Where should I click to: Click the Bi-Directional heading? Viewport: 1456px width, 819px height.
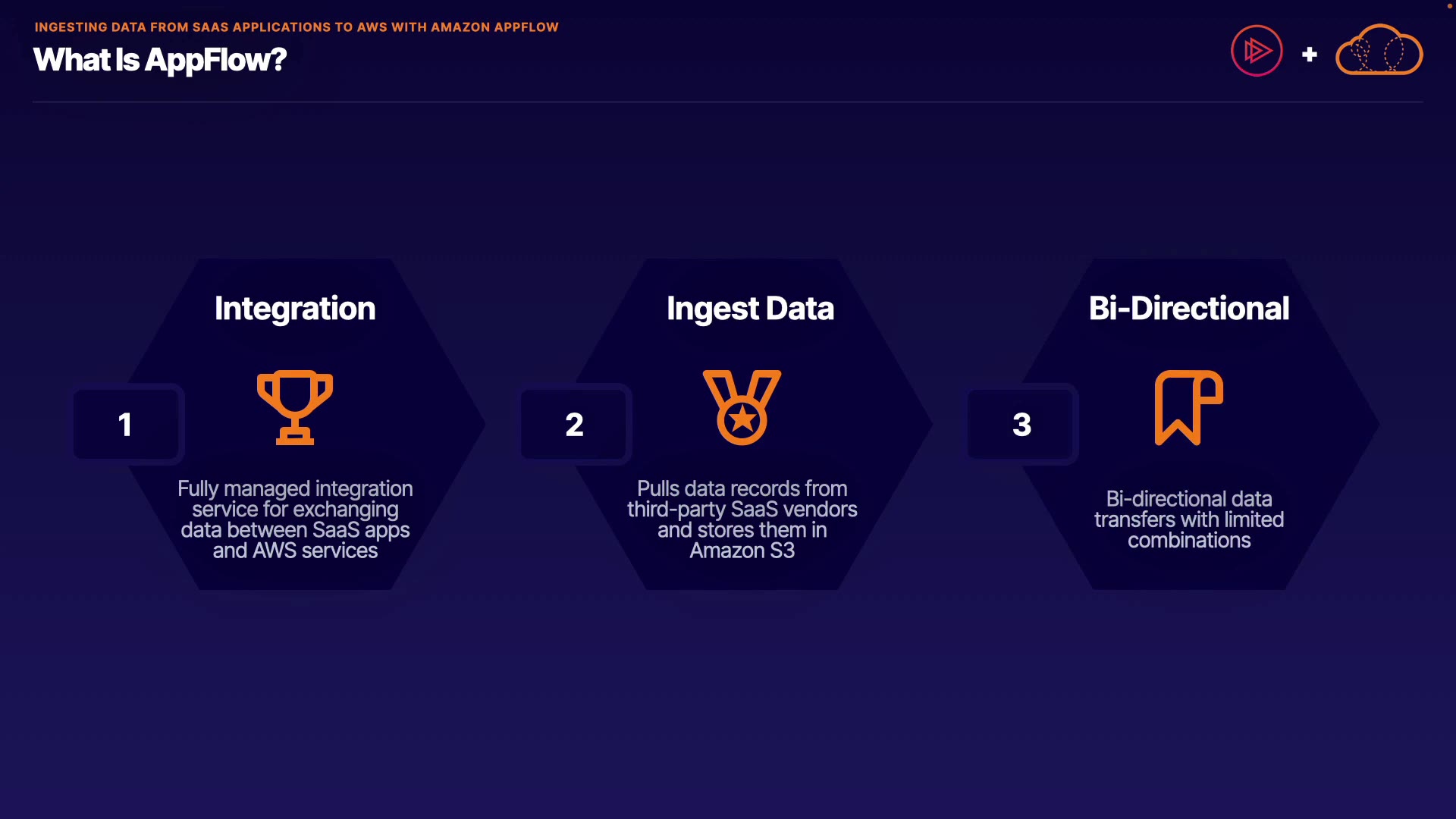[1188, 309]
